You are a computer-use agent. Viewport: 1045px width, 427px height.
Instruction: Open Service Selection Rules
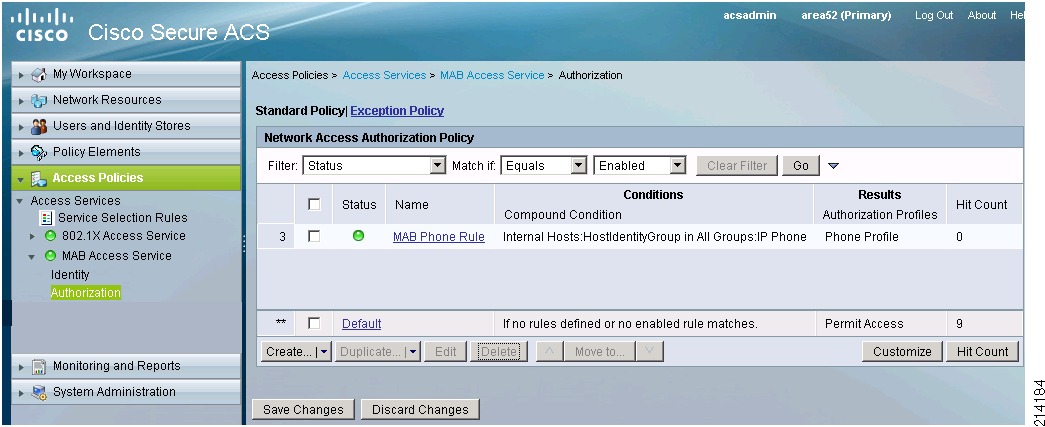pos(123,218)
